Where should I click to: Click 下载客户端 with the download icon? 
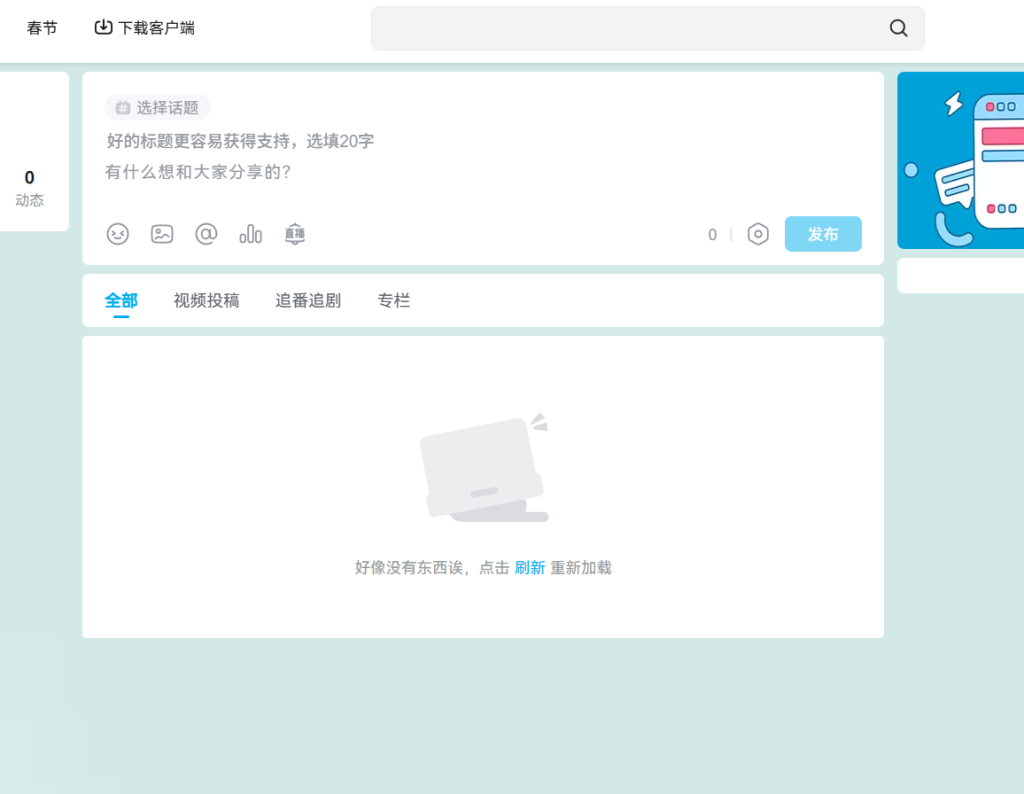[145, 28]
